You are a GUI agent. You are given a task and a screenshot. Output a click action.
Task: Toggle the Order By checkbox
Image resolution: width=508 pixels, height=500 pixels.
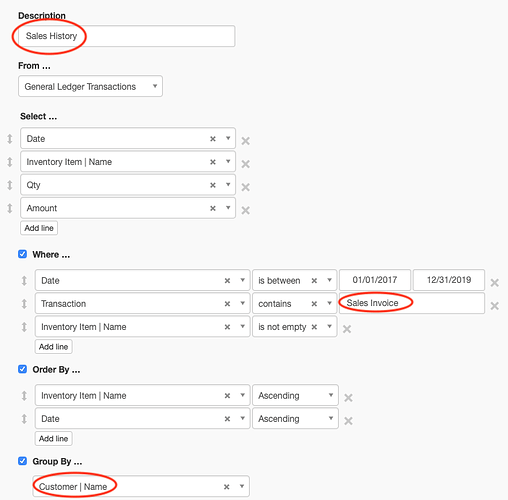(x=22, y=369)
